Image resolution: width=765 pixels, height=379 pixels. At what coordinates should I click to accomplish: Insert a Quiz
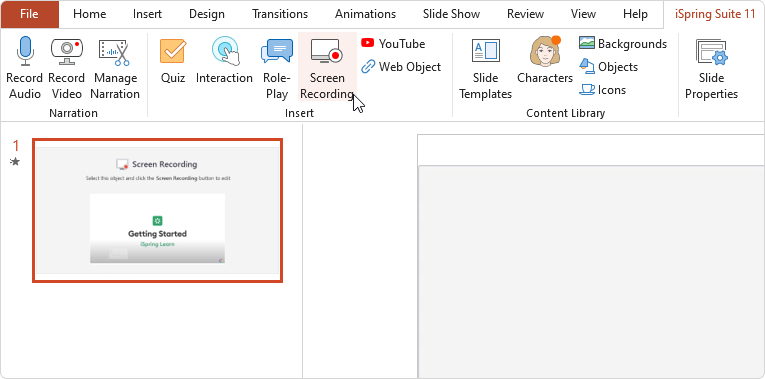pos(173,62)
